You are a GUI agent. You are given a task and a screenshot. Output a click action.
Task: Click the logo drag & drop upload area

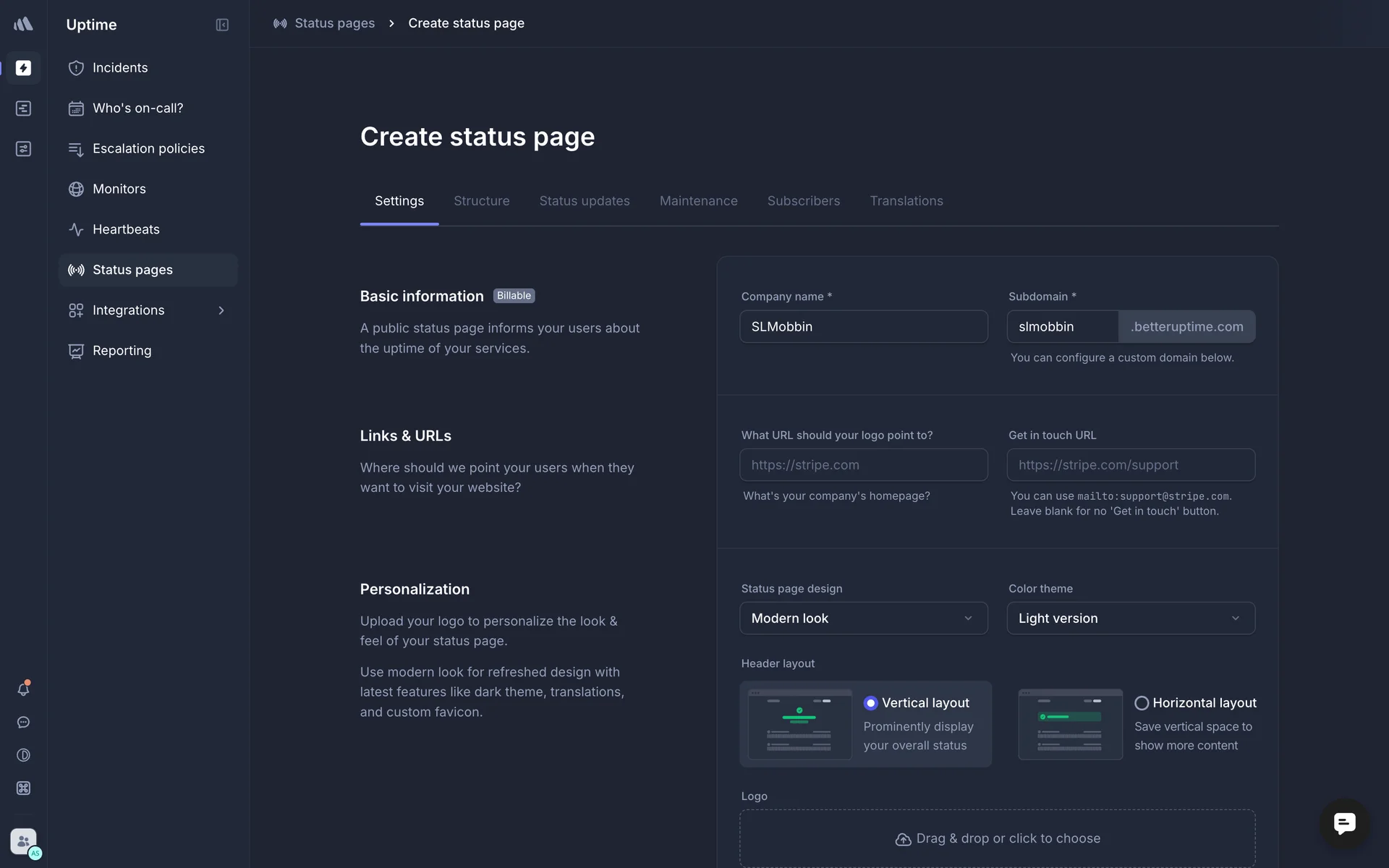[x=997, y=838]
